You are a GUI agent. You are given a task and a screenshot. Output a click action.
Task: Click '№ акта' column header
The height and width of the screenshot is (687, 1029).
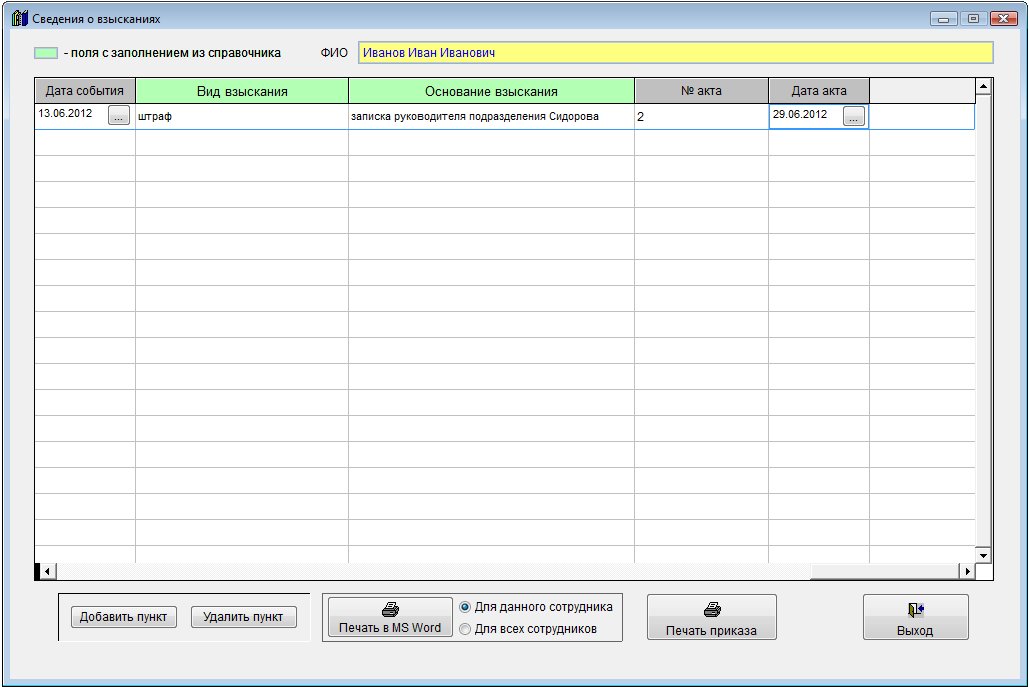click(x=702, y=91)
